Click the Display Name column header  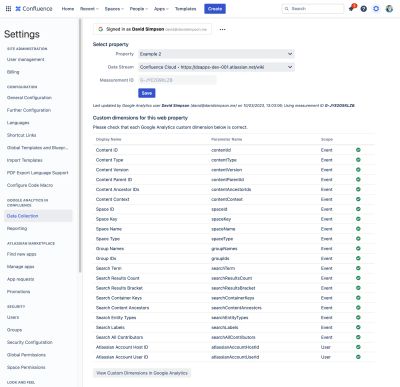tap(108, 139)
